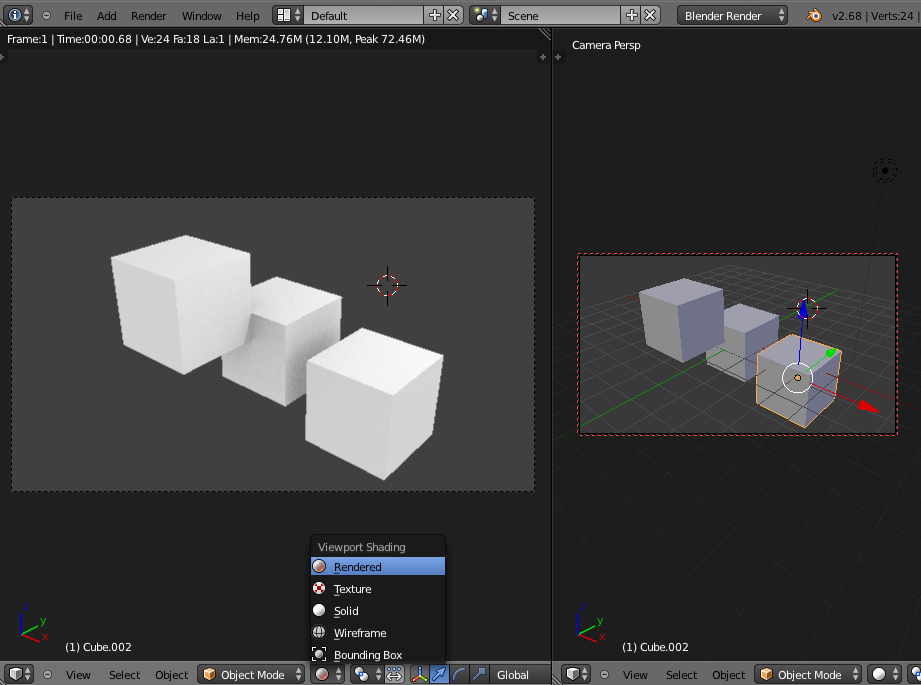Select the translate manipulator arrow icon
The width and height of the screenshot is (921, 685).
click(x=440, y=673)
